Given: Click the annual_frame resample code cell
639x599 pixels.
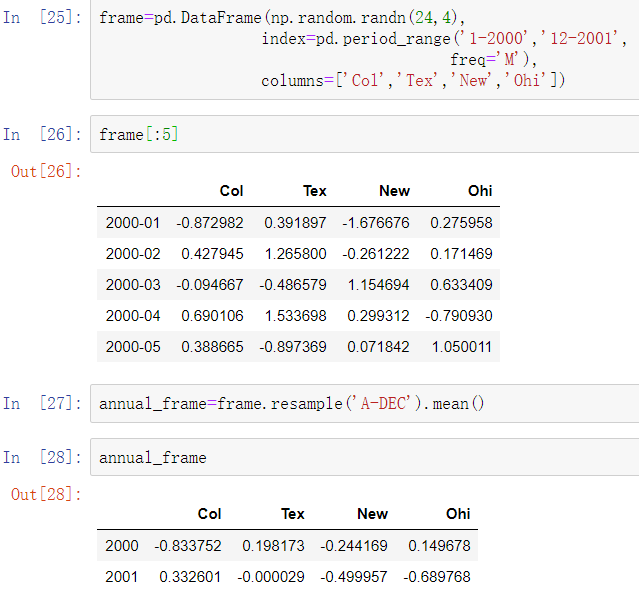Looking at the screenshot, I should 365,403.
